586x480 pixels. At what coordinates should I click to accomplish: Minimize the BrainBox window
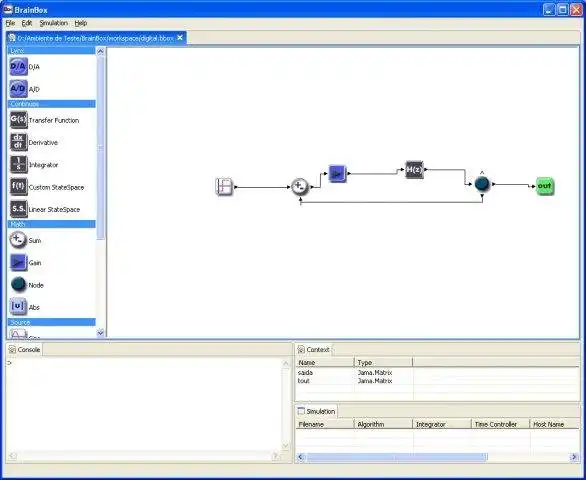(x=549, y=10)
